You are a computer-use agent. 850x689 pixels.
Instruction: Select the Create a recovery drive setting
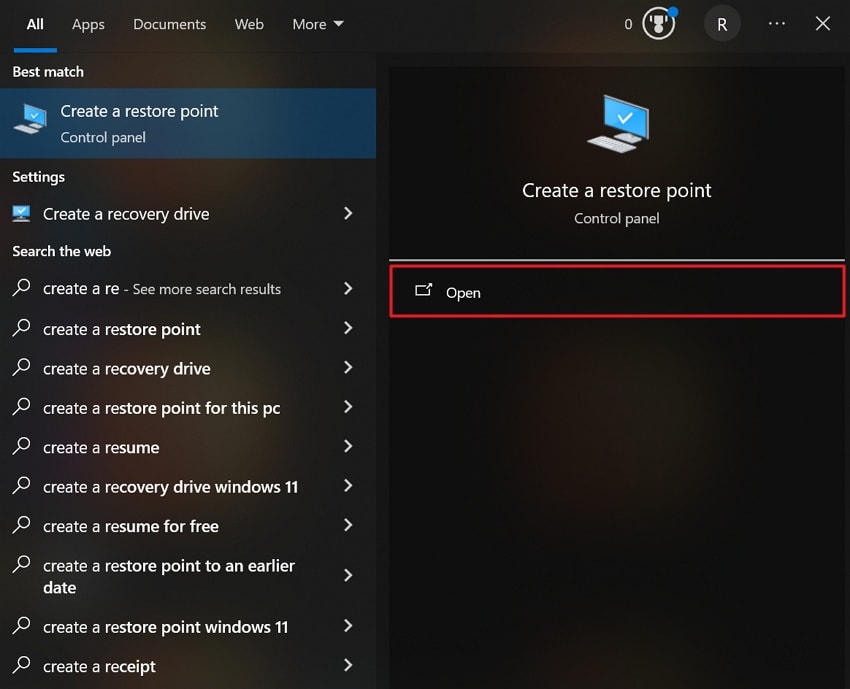point(126,213)
